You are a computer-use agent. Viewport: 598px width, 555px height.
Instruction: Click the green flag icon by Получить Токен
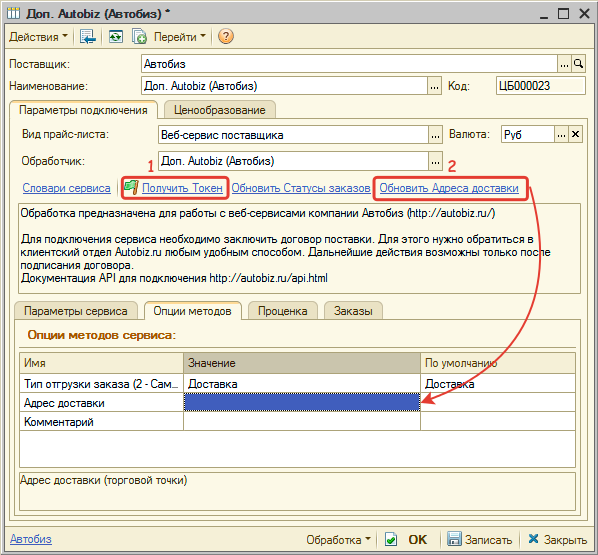[x=131, y=187]
